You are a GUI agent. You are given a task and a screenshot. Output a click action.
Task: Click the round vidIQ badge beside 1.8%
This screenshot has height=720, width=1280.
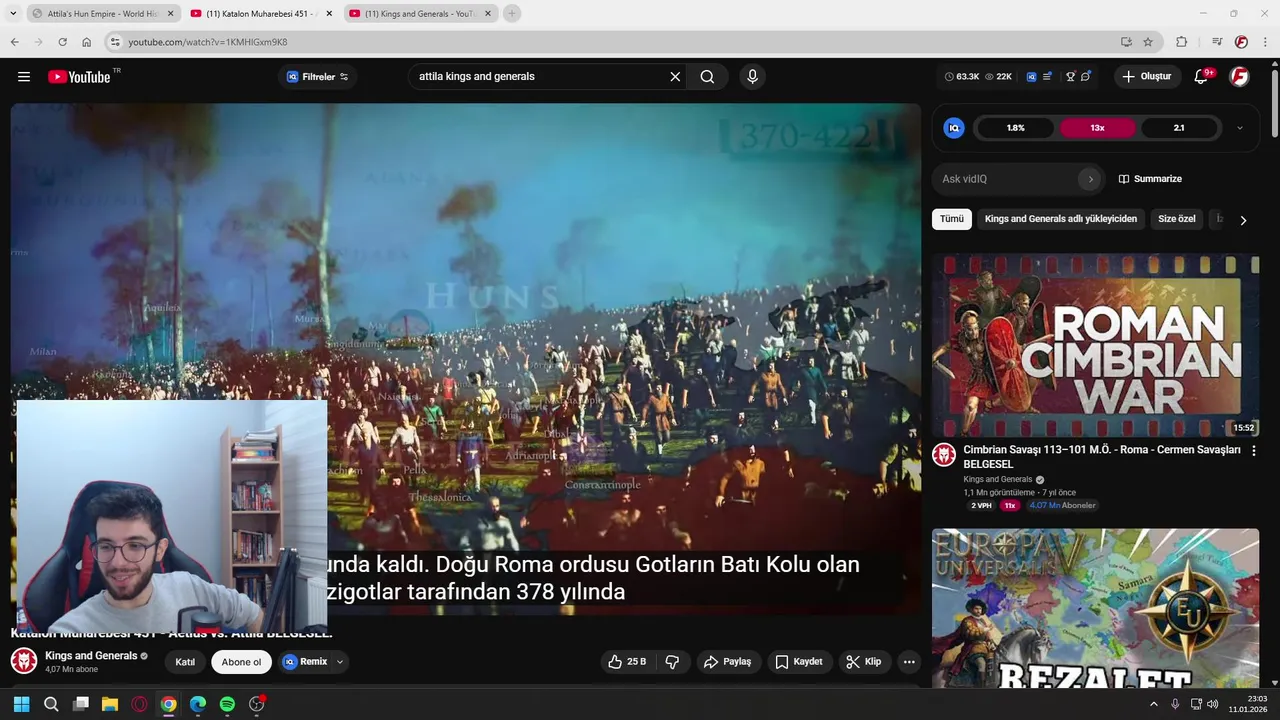point(954,128)
